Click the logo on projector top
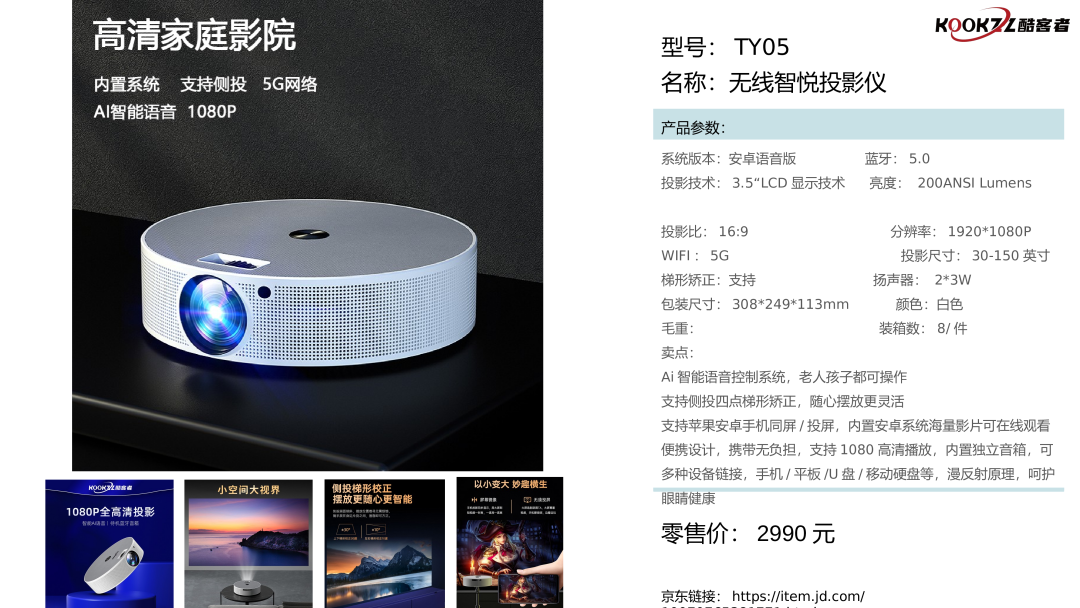 309,234
